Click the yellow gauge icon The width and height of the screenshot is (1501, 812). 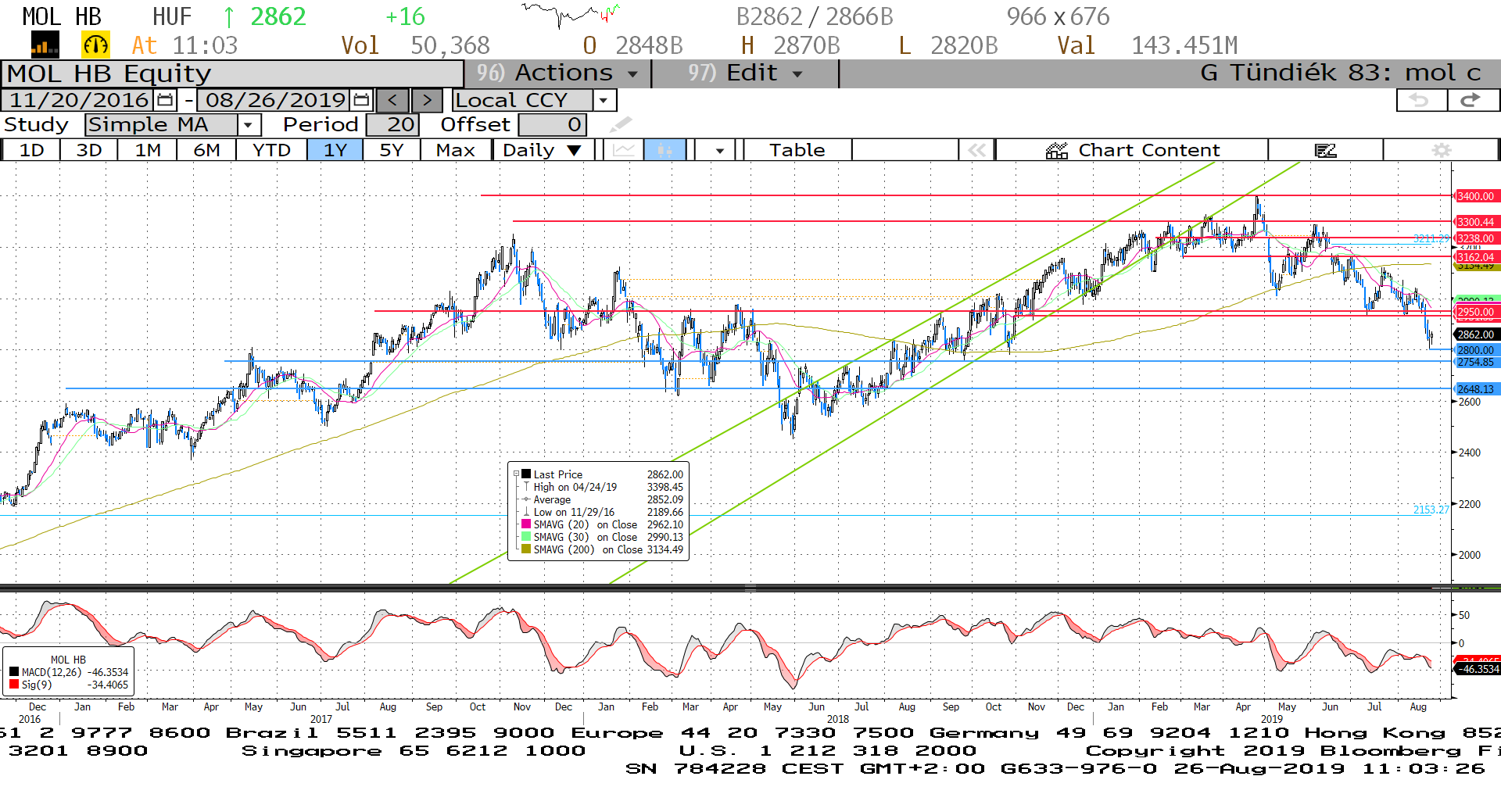95,45
